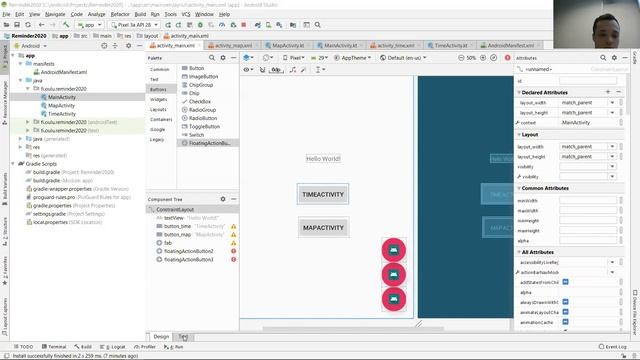This screenshot has height=360, width=640.
Task: Open Palette panel settings gear
Action: tap(223, 58)
